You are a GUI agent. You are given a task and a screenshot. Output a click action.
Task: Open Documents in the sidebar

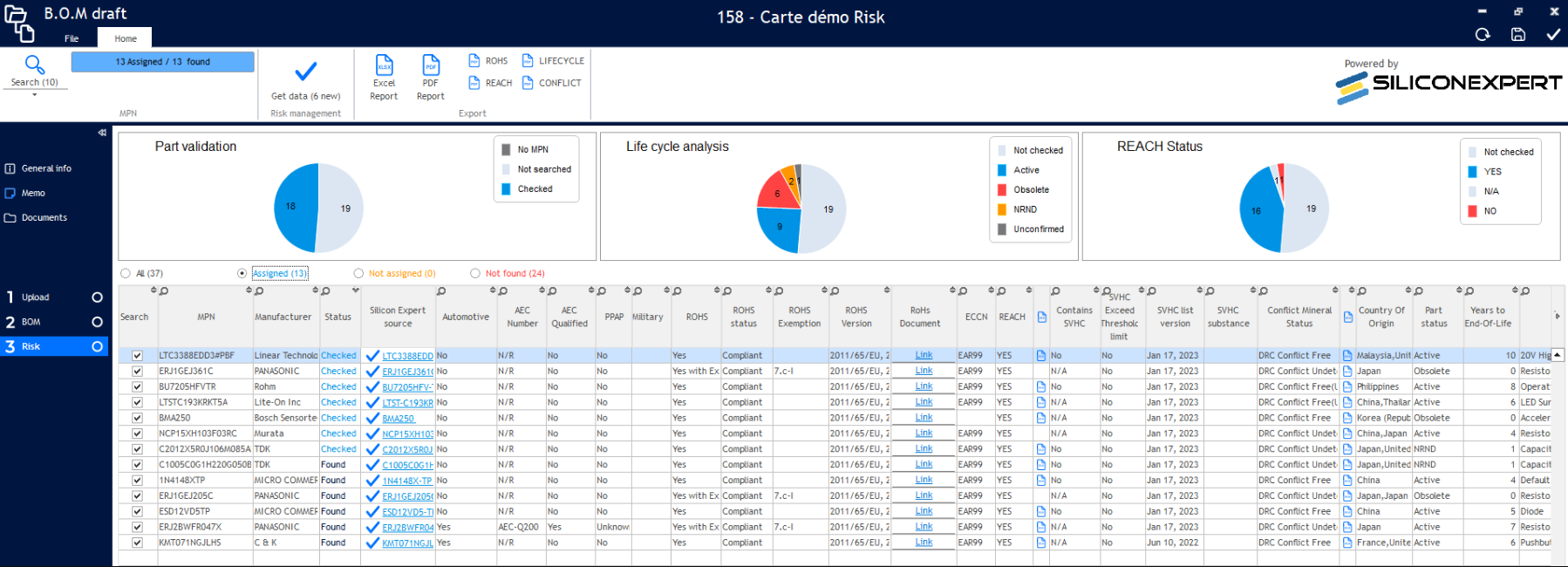[x=44, y=218]
